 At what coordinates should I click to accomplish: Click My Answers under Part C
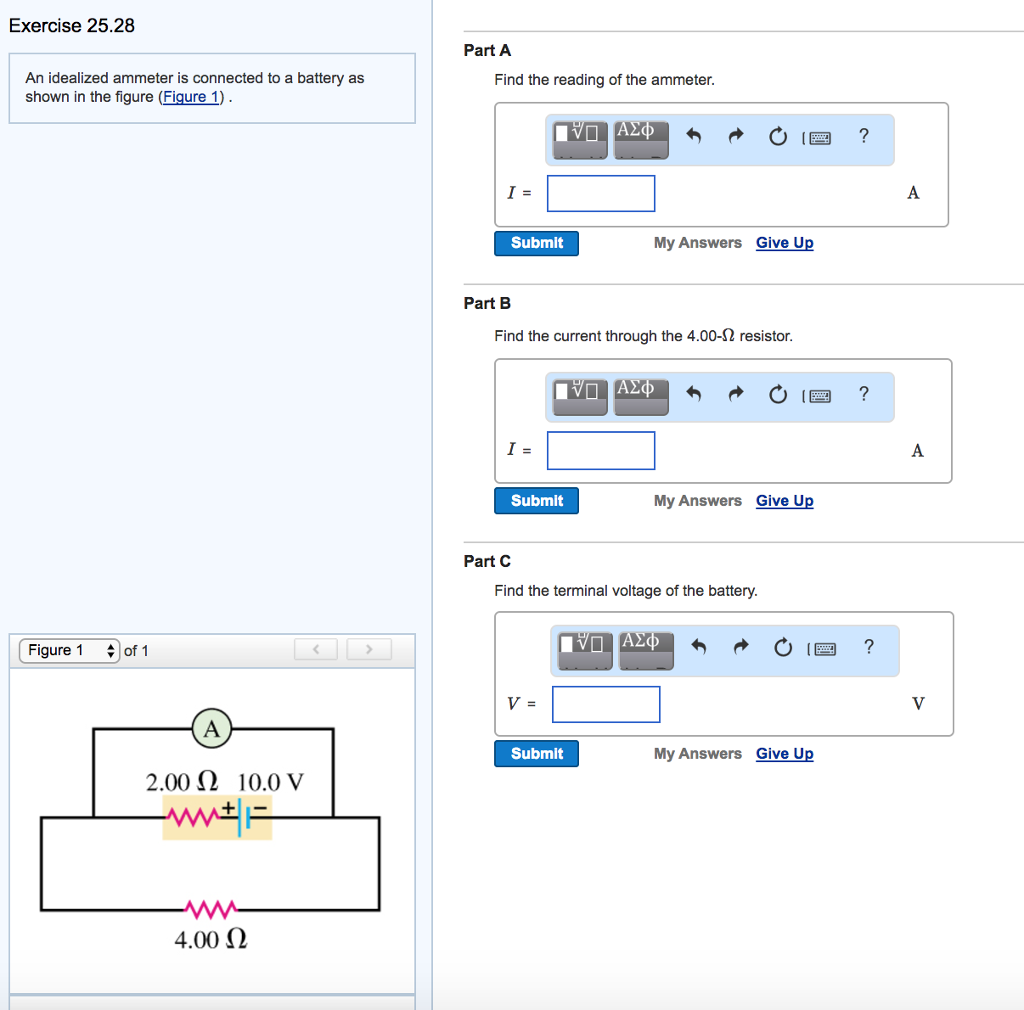click(697, 753)
